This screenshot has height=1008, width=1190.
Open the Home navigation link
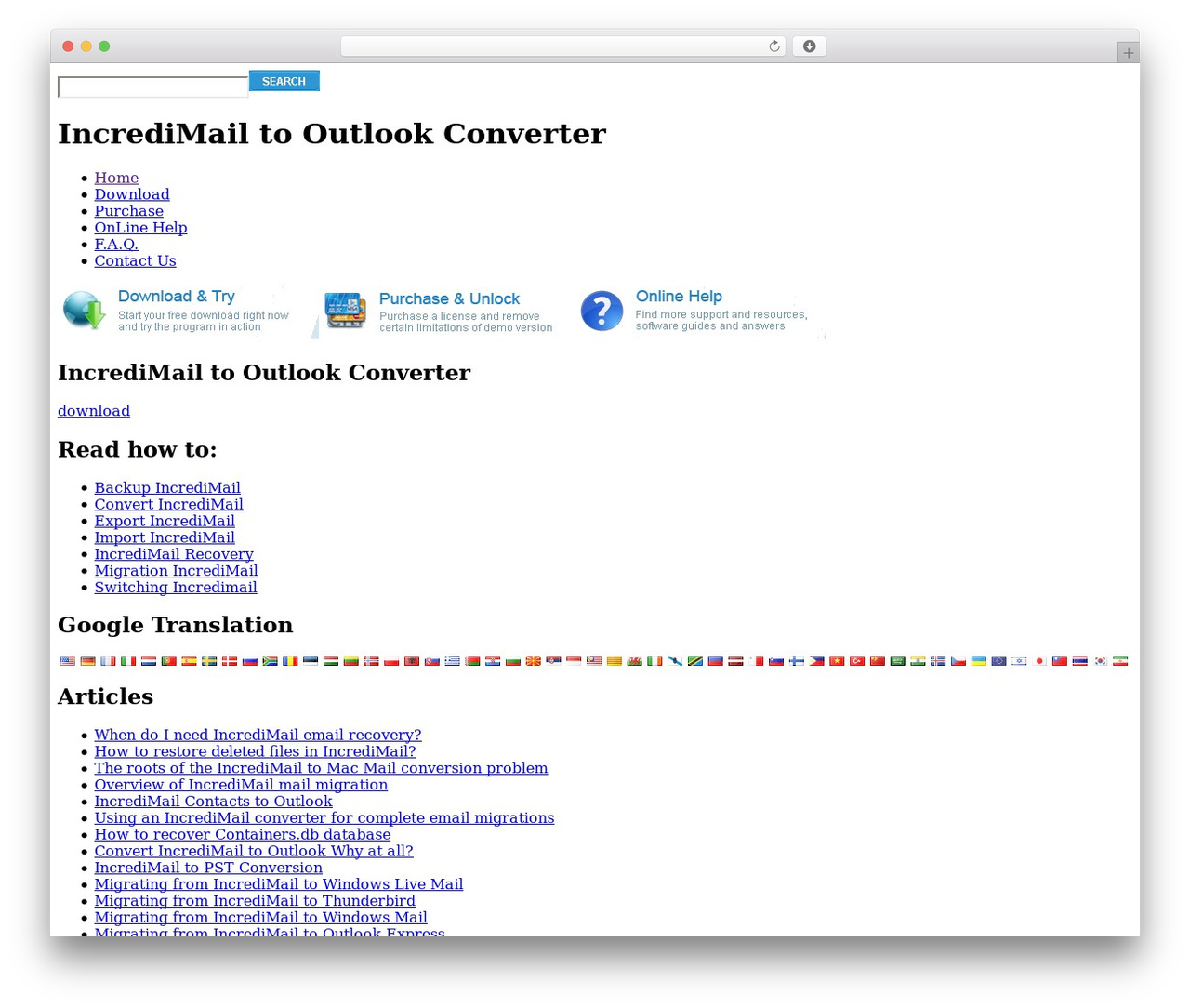pos(116,178)
